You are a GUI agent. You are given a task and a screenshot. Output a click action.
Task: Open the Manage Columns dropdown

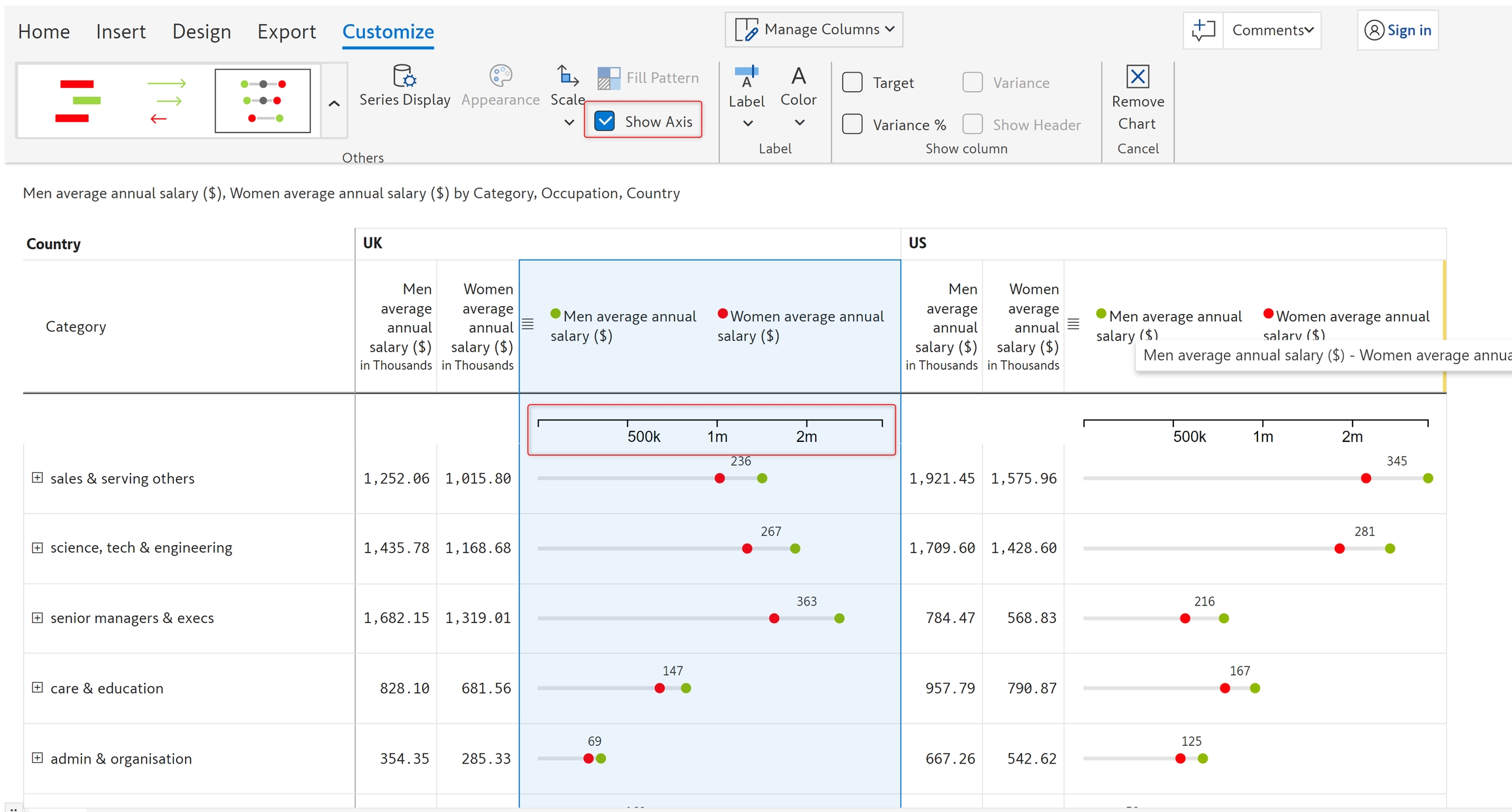[x=814, y=30]
